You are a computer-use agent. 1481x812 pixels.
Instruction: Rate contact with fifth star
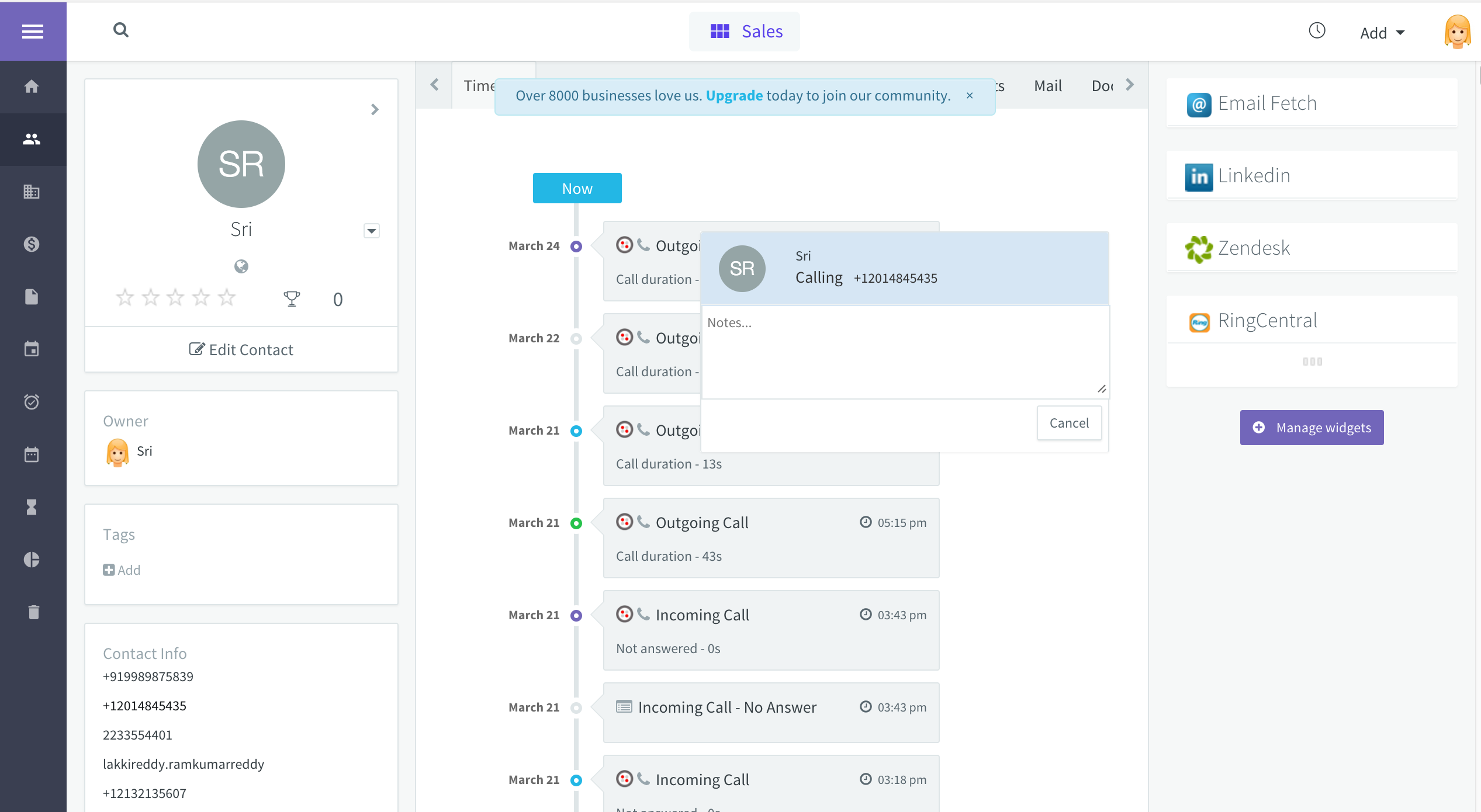[227, 298]
